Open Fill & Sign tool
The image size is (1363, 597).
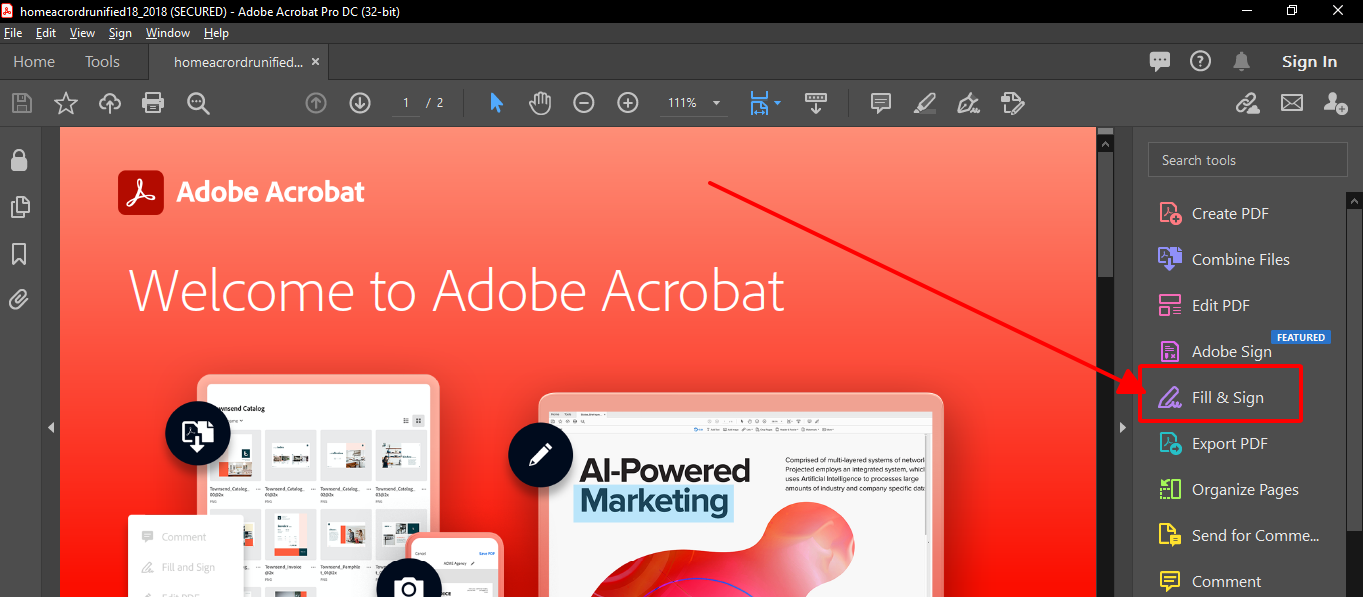(1227, 397)
